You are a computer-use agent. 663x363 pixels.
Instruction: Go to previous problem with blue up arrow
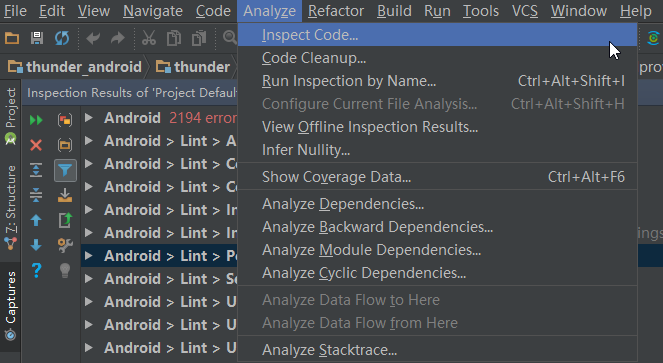click(x=36, y=220)
